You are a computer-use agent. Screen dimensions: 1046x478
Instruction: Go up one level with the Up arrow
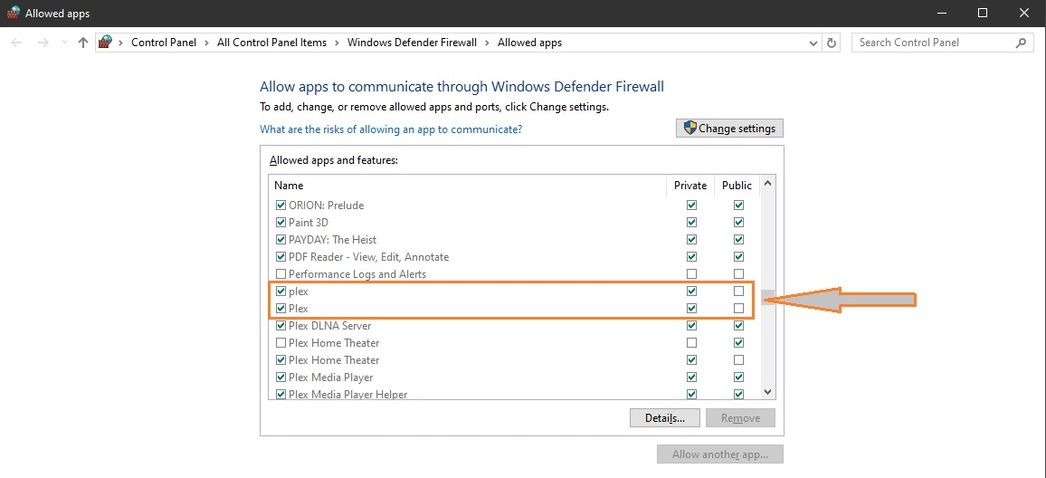83,43
